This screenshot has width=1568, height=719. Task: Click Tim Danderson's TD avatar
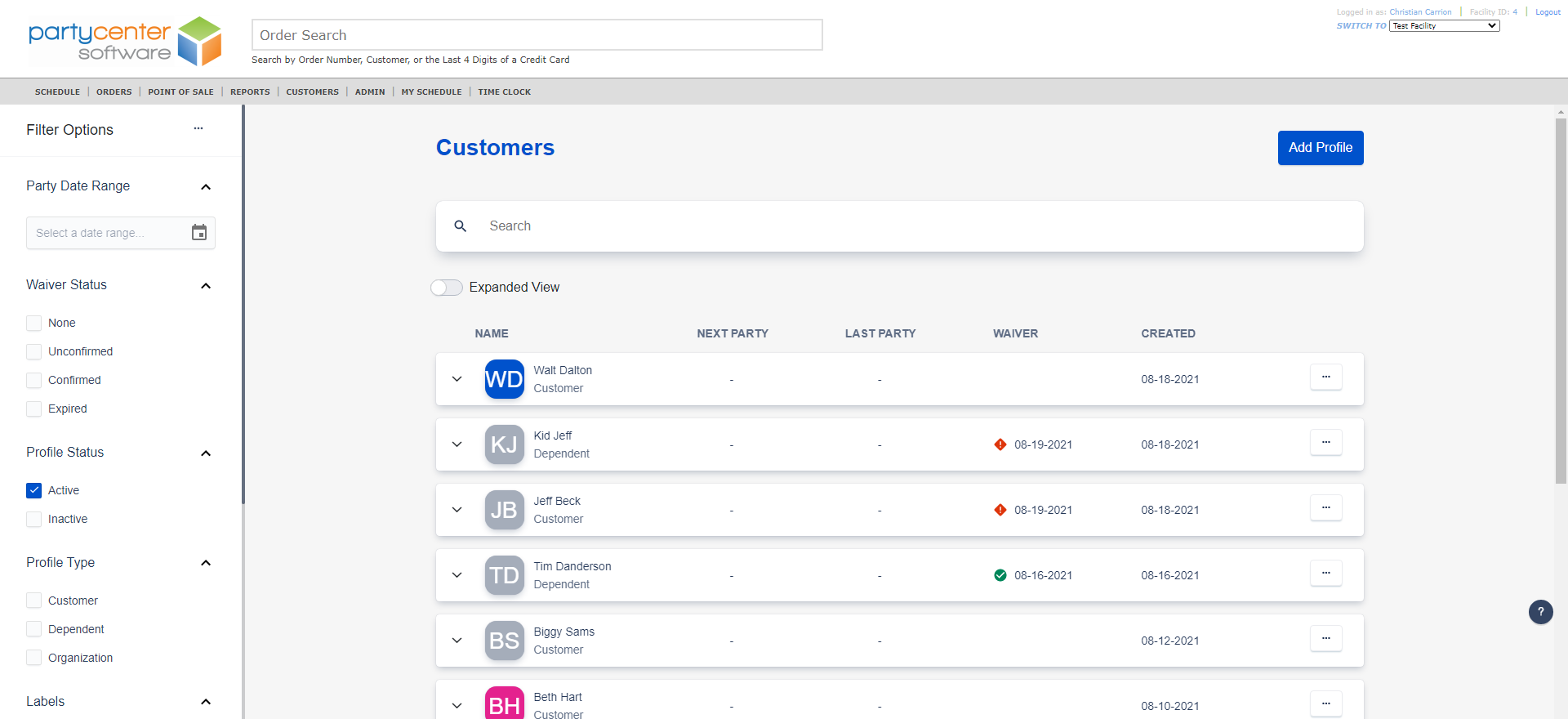click(505, 575)
